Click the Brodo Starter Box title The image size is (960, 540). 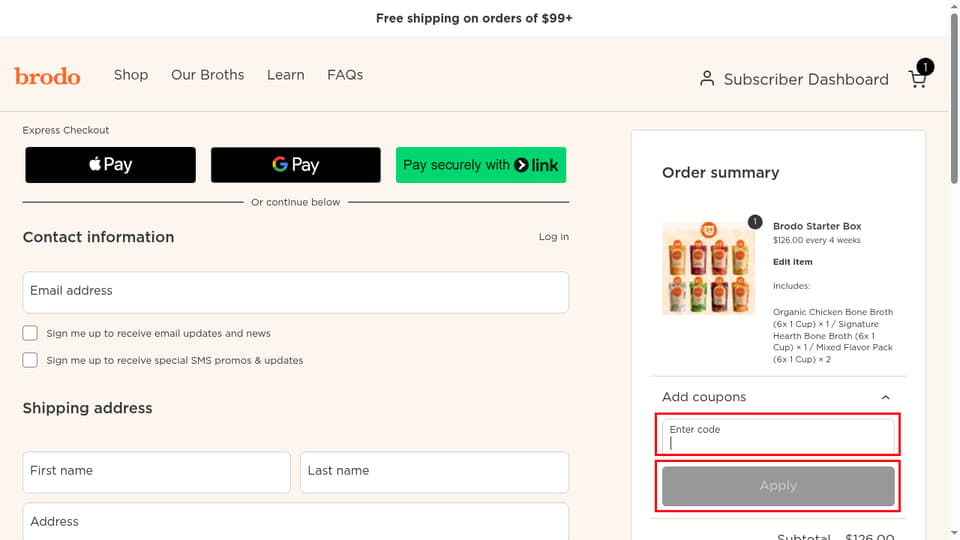click(x=817, y=226)
